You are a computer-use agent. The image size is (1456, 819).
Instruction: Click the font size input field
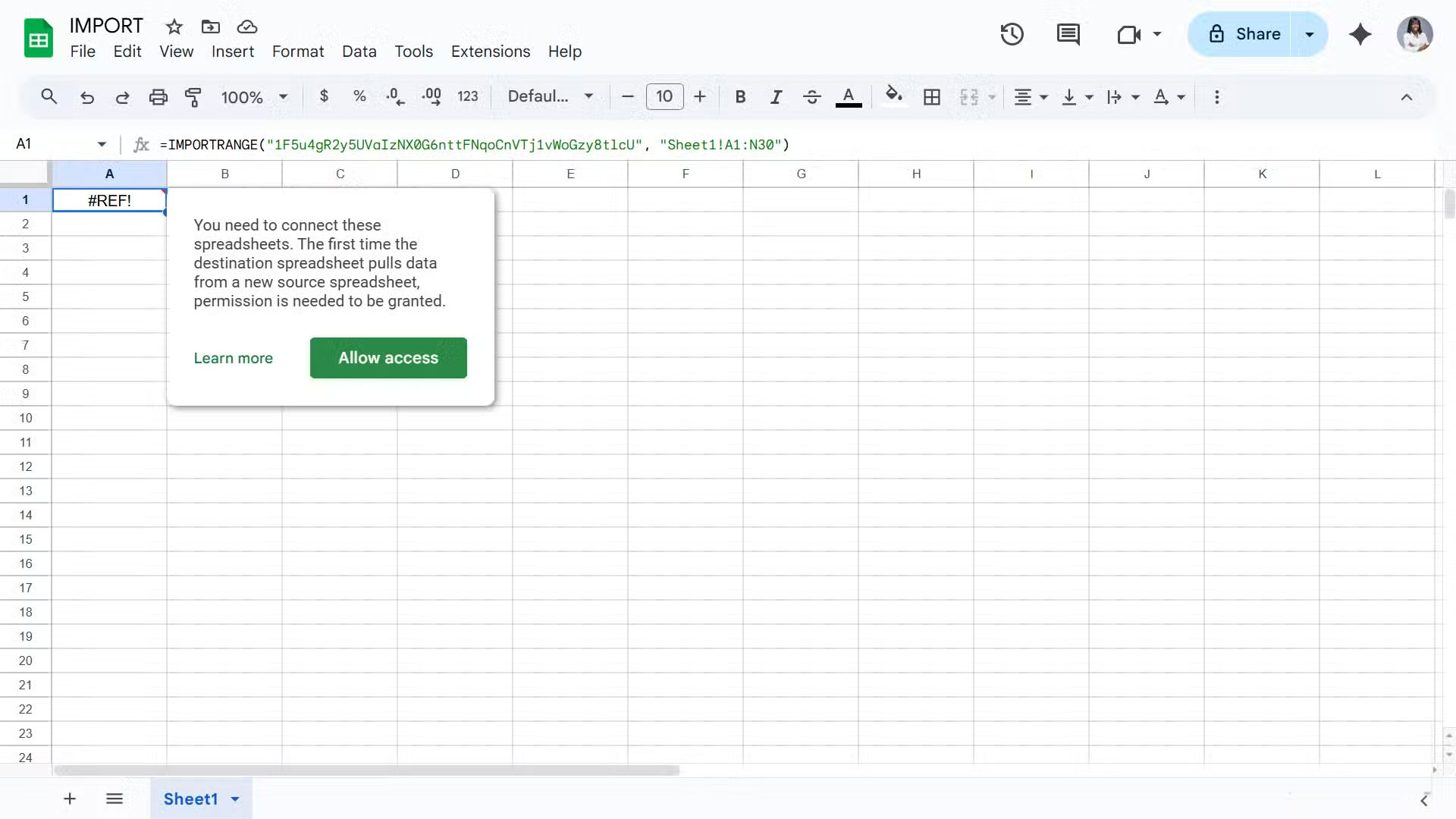tap(664, 96)
